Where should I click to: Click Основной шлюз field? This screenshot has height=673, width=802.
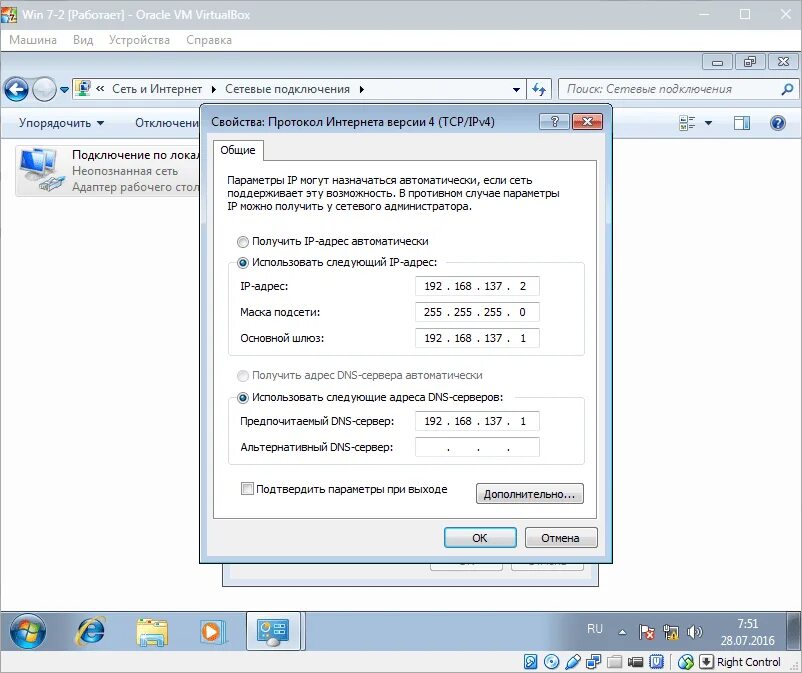tap(477, 338)
